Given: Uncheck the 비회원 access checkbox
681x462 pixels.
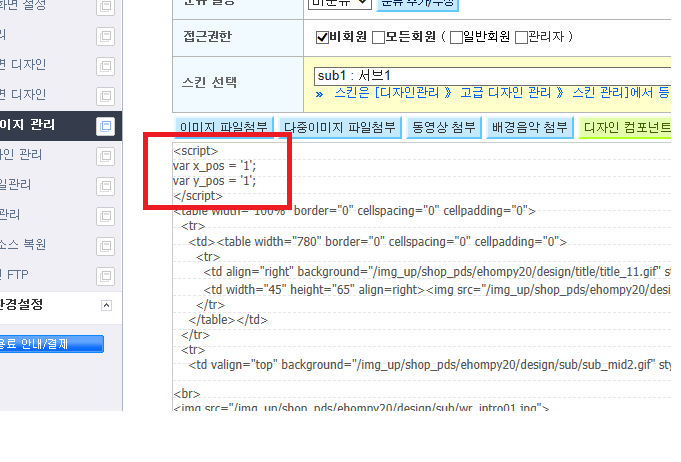Looking at the screenshot, I should (x=322, y=38).
